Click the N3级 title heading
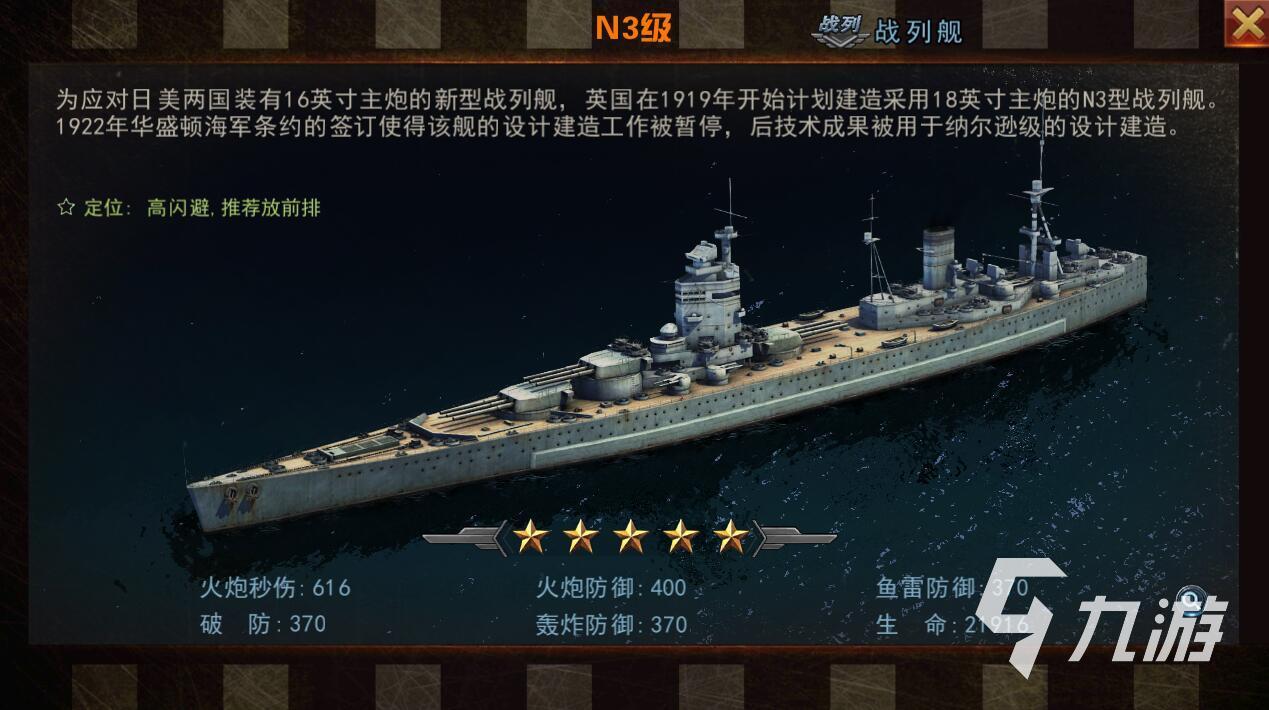 [x=633, y=28]
